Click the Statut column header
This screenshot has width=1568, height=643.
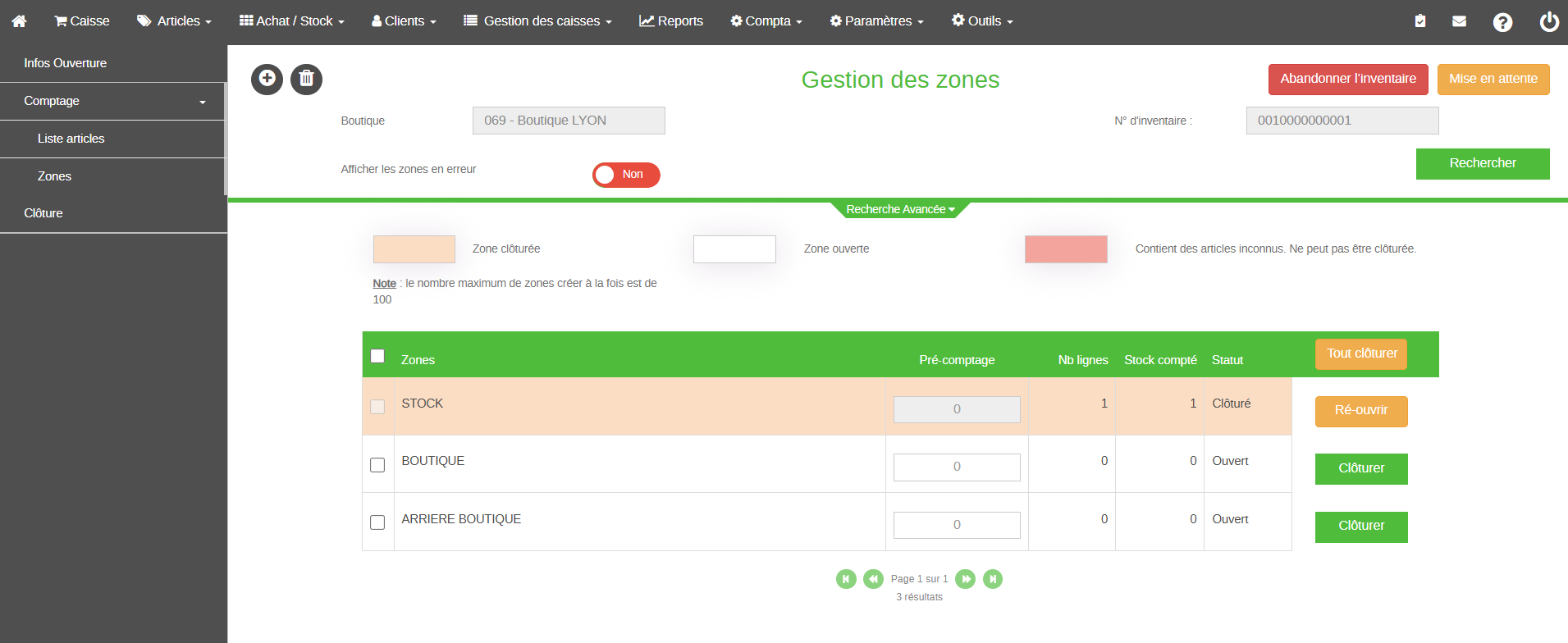coord(1227,360)
